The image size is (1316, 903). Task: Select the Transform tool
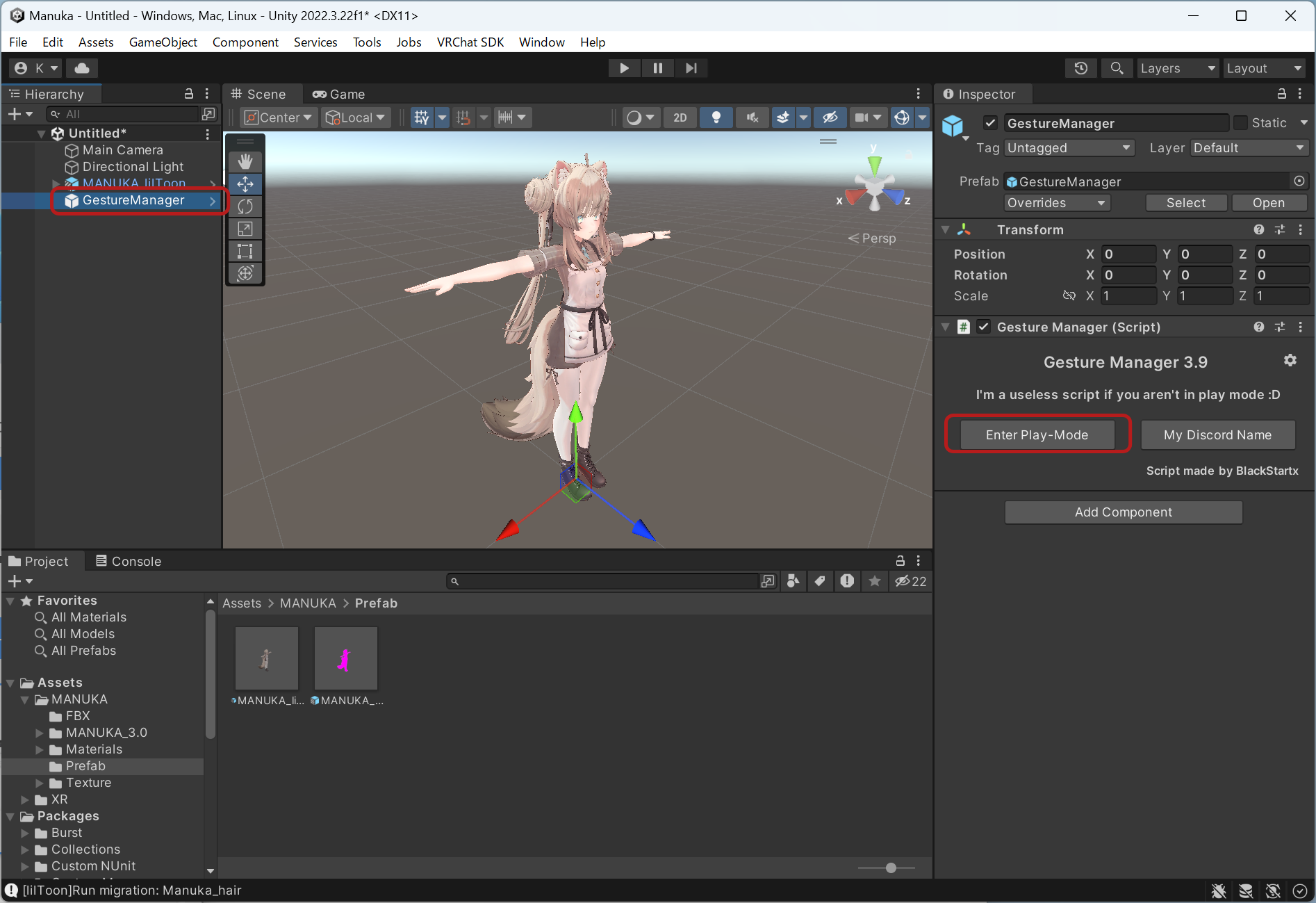245,273
